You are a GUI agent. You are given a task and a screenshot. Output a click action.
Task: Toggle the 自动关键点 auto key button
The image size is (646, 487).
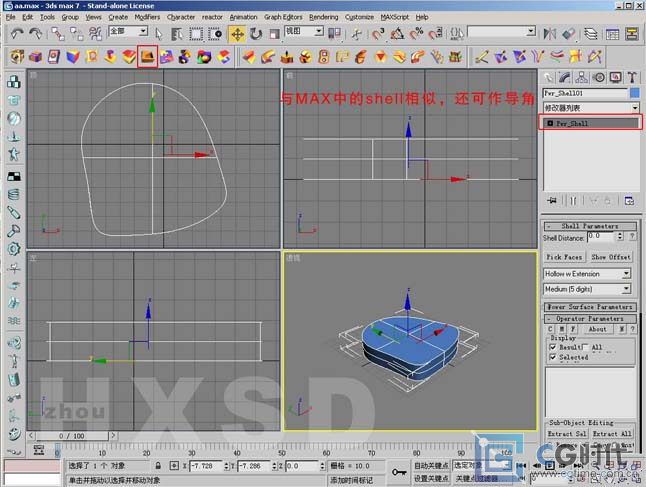click(431, 466)
